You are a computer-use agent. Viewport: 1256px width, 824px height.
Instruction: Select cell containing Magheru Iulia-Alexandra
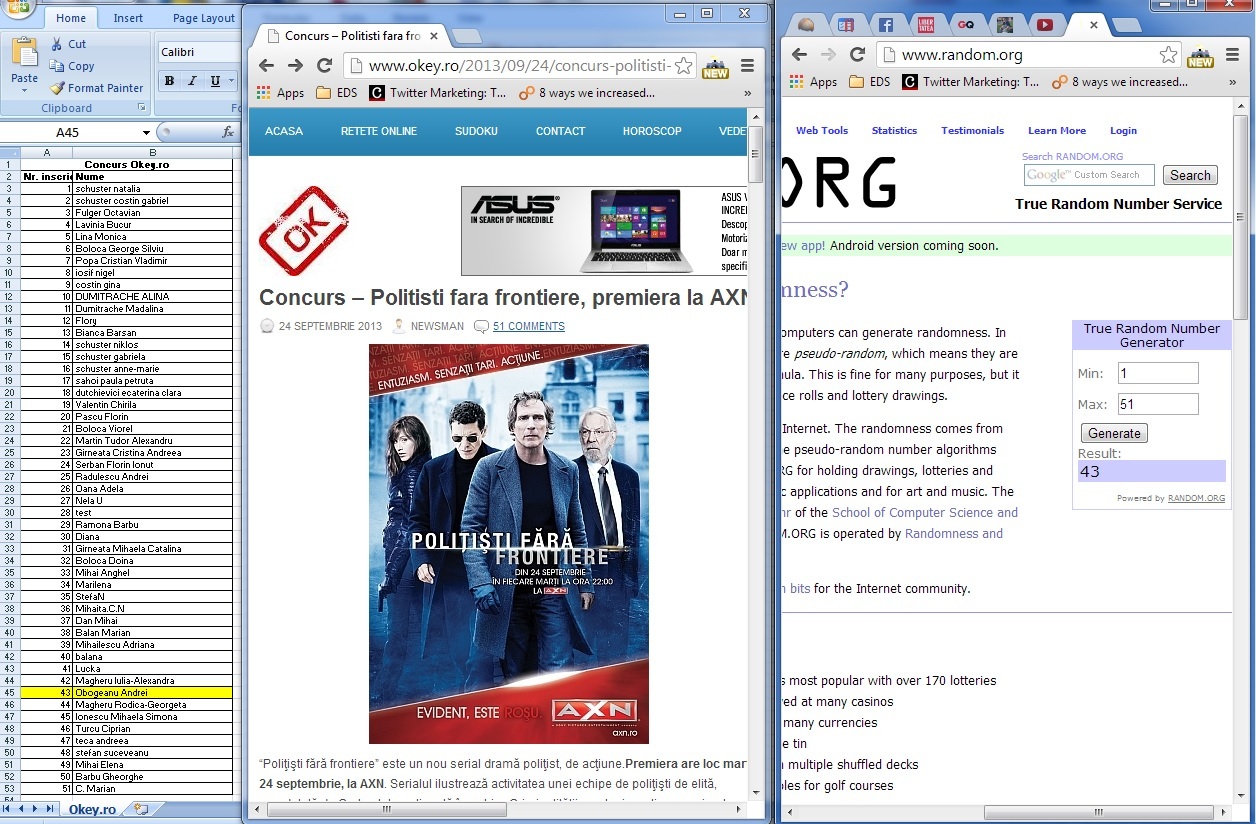(152, 680)
